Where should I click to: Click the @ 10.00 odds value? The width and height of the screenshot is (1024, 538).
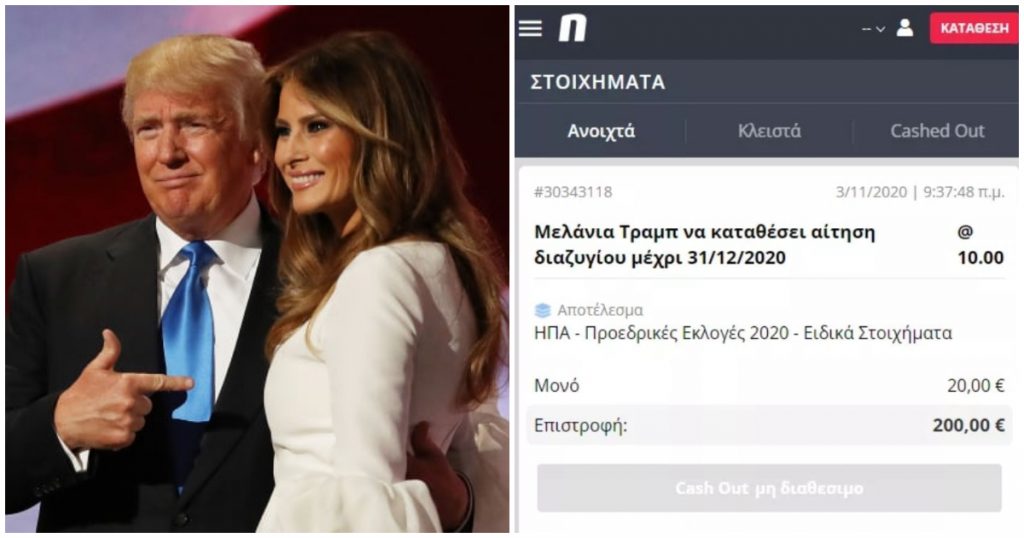point(980,245)
